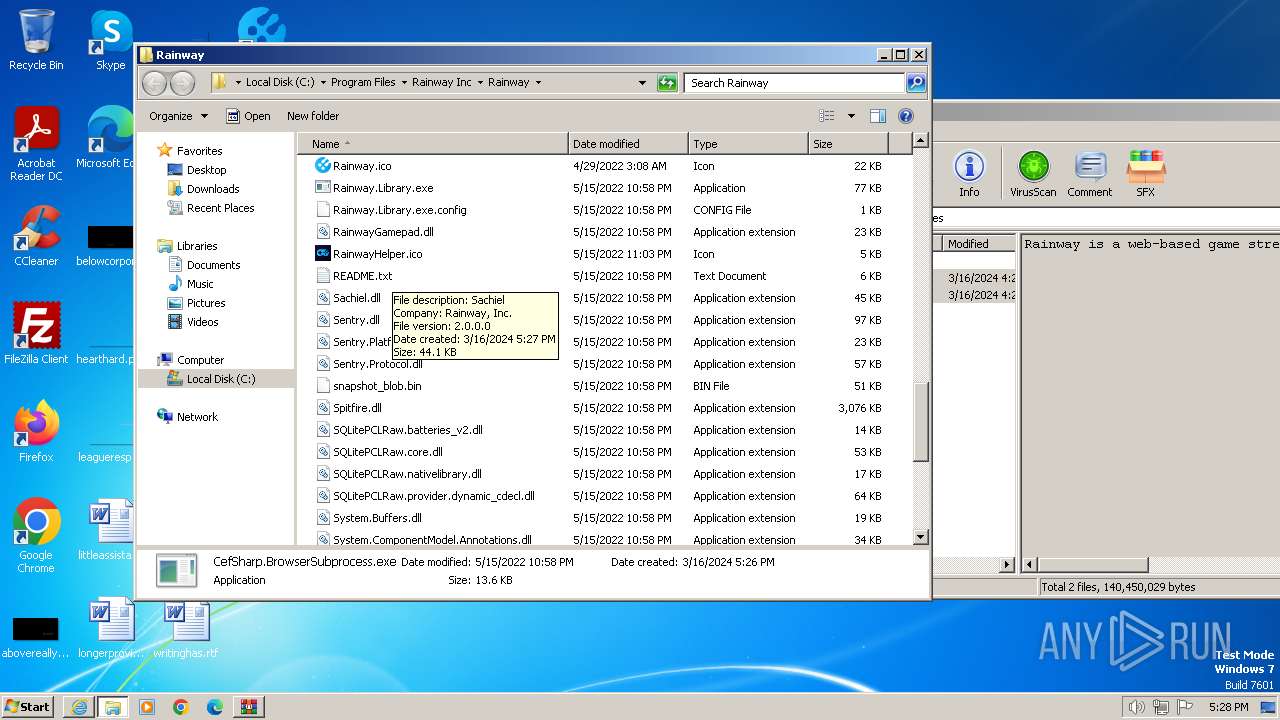Select Documents under Libraries

pyautogui.click(x=213, y=265)
